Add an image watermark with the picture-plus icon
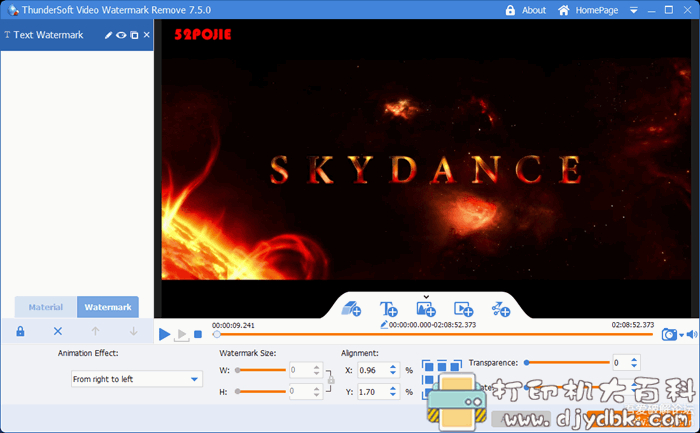 pyautogui.click(x=426, y=308)
